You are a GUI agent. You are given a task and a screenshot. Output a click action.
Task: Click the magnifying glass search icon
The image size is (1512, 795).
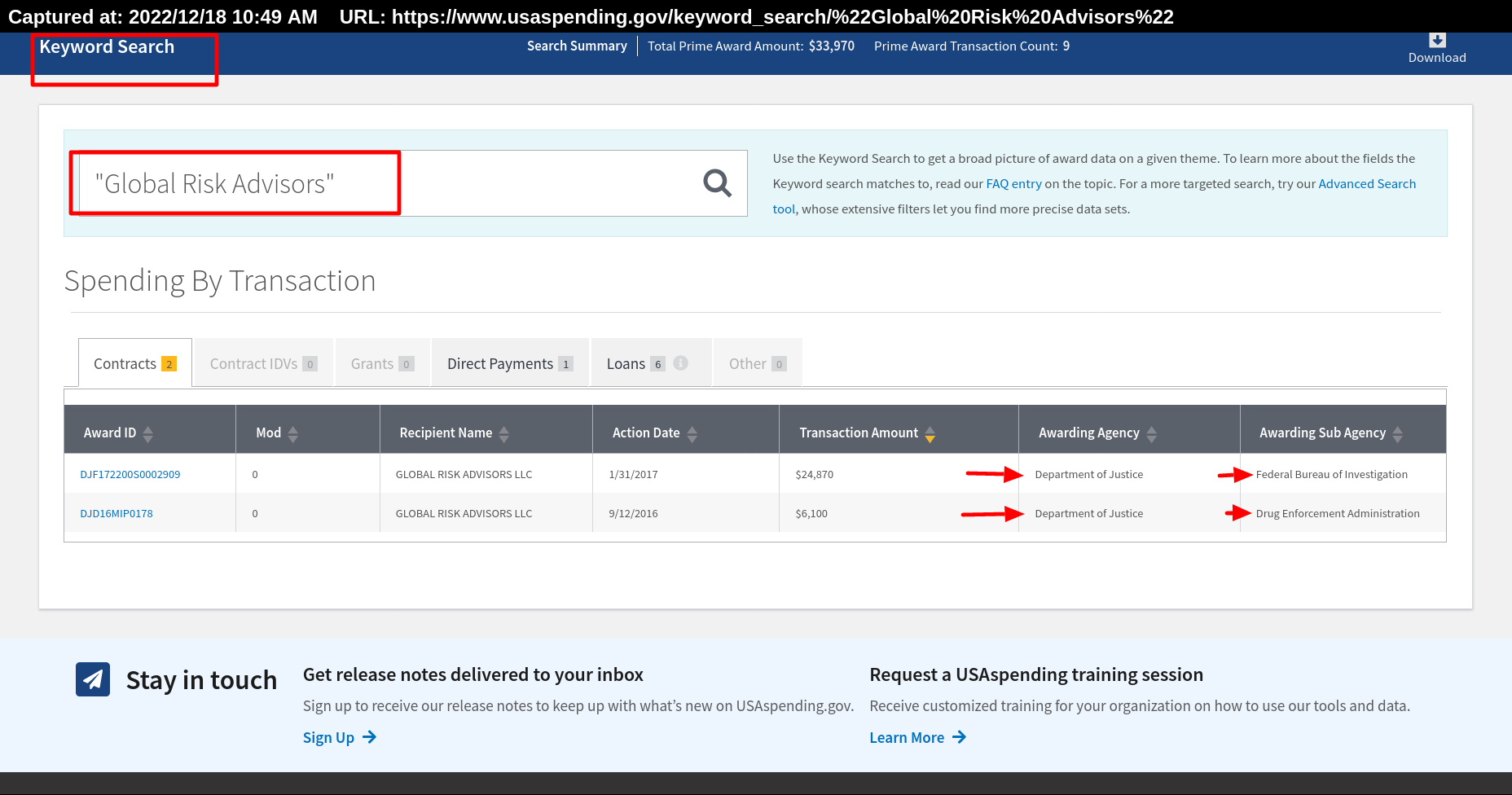(717, 183)
